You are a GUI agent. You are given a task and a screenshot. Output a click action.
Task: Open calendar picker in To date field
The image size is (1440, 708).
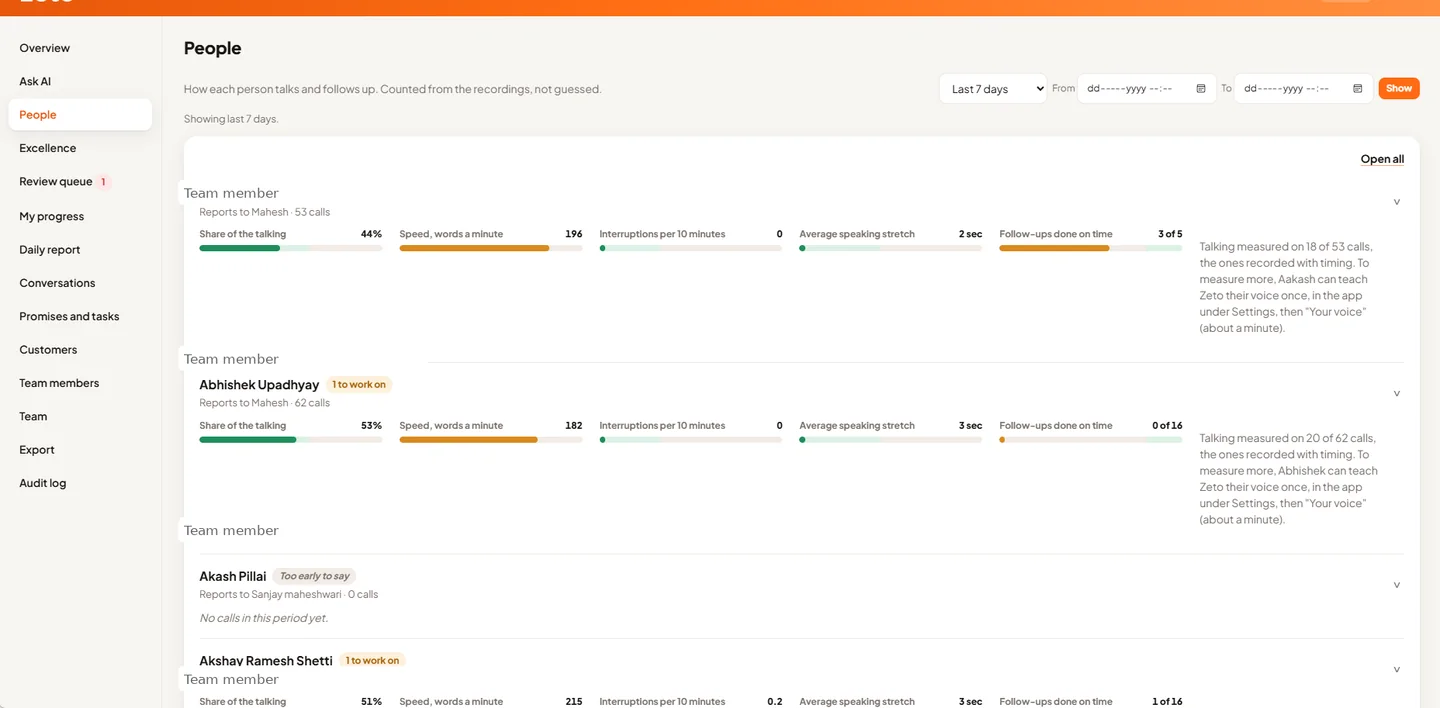[1358, 89]
